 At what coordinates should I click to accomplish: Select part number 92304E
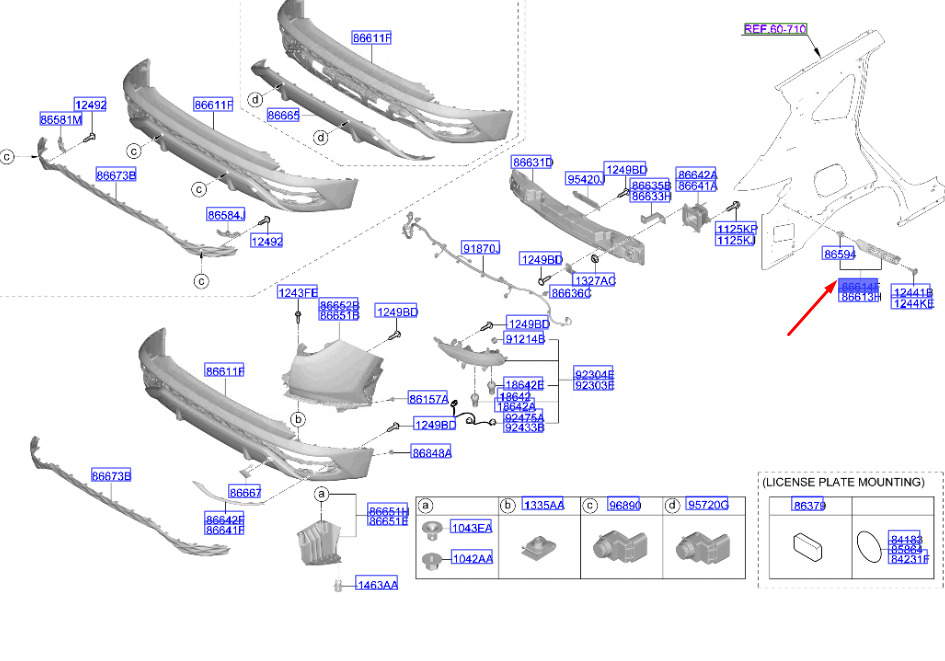(594, 374)
